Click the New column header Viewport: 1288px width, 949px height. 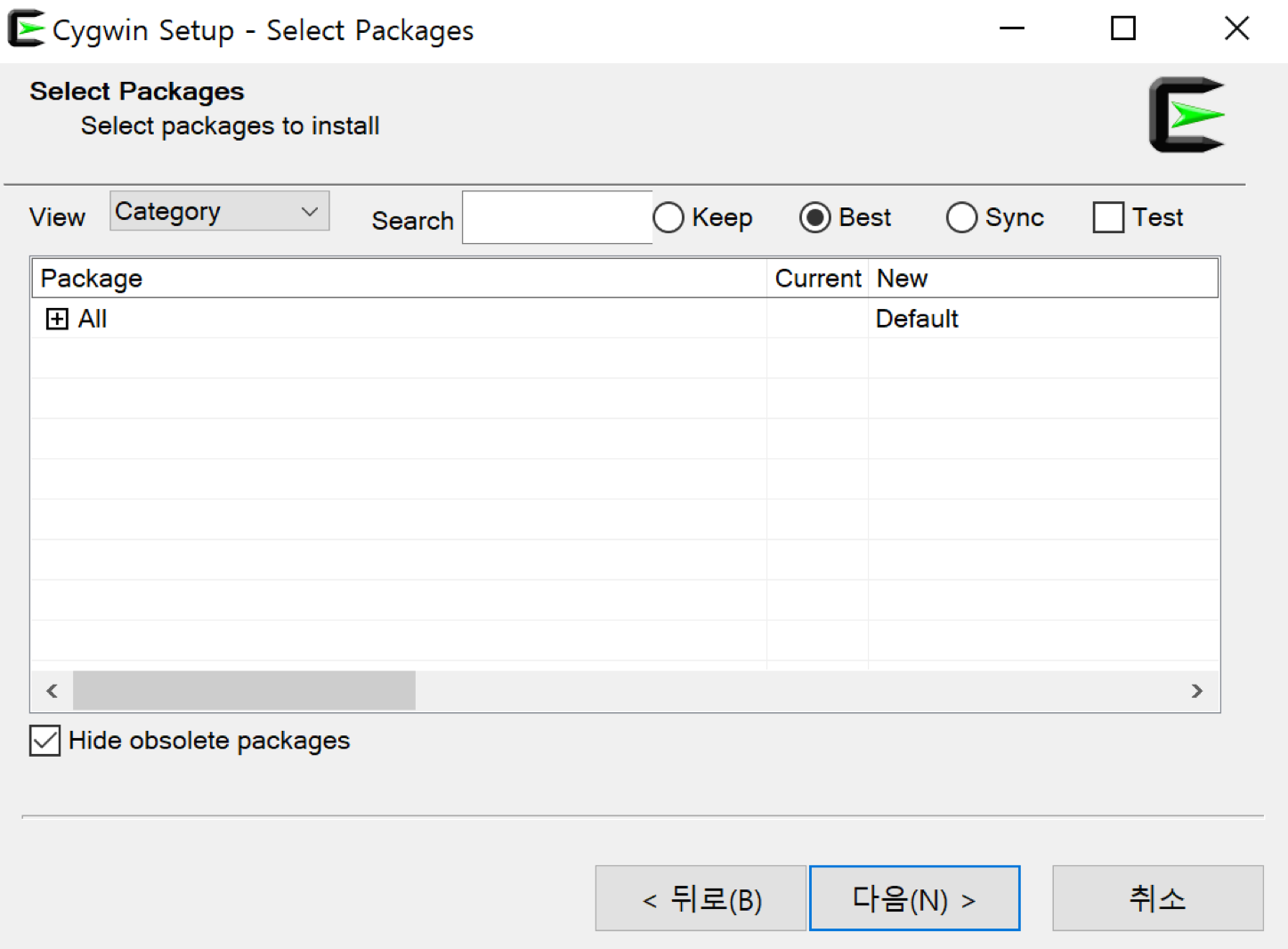(1043, 279)
